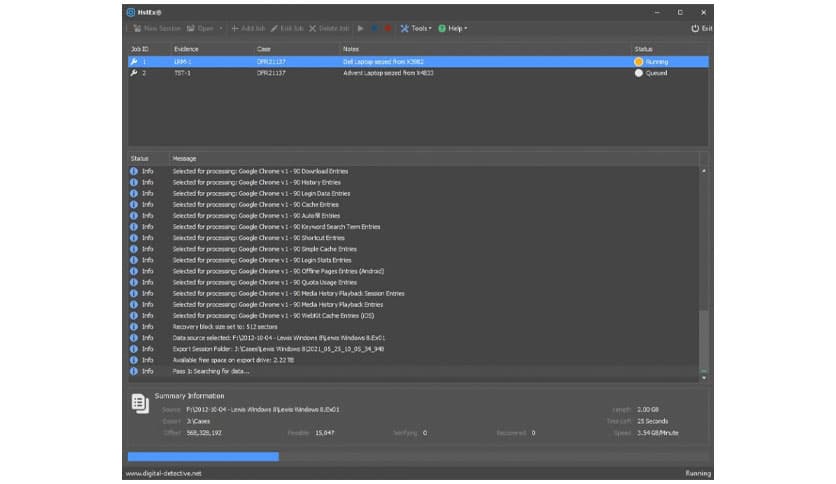Screen dimensions: 836x484
Task: Click the New Session toolbar button
Action: (x=157, y=28)
